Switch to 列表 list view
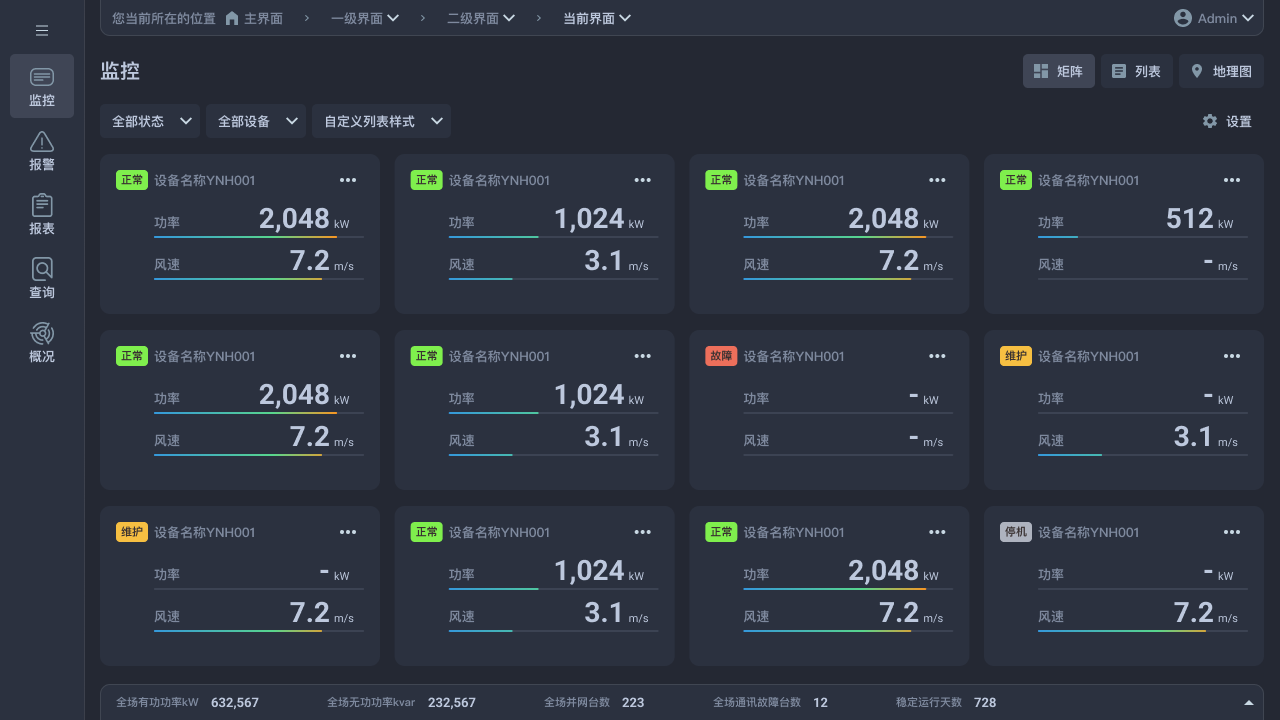The height and width of the screenshot is (720, 1280). pyautogui.click(x=1136, y=71)
